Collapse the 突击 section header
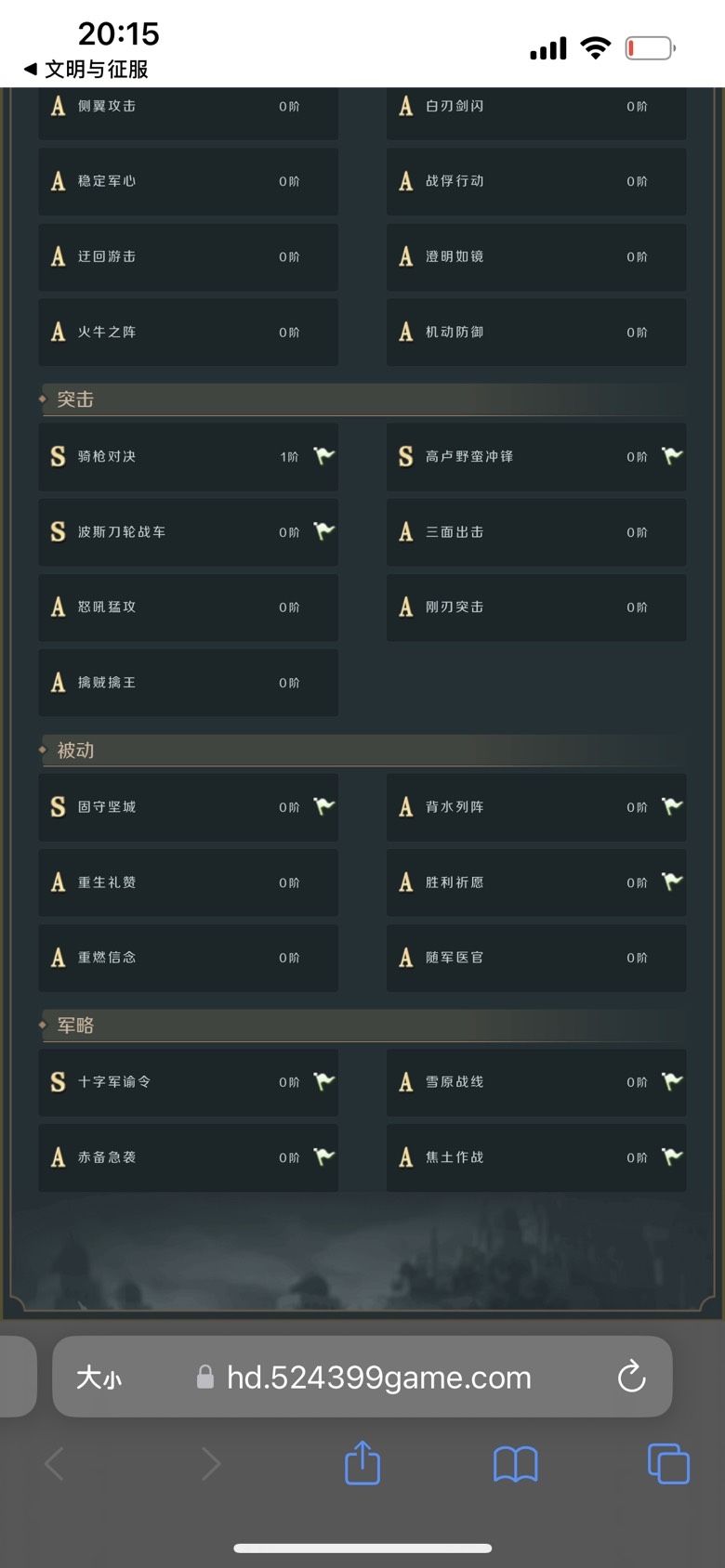 pyautogui.click(x=362, y=399)
